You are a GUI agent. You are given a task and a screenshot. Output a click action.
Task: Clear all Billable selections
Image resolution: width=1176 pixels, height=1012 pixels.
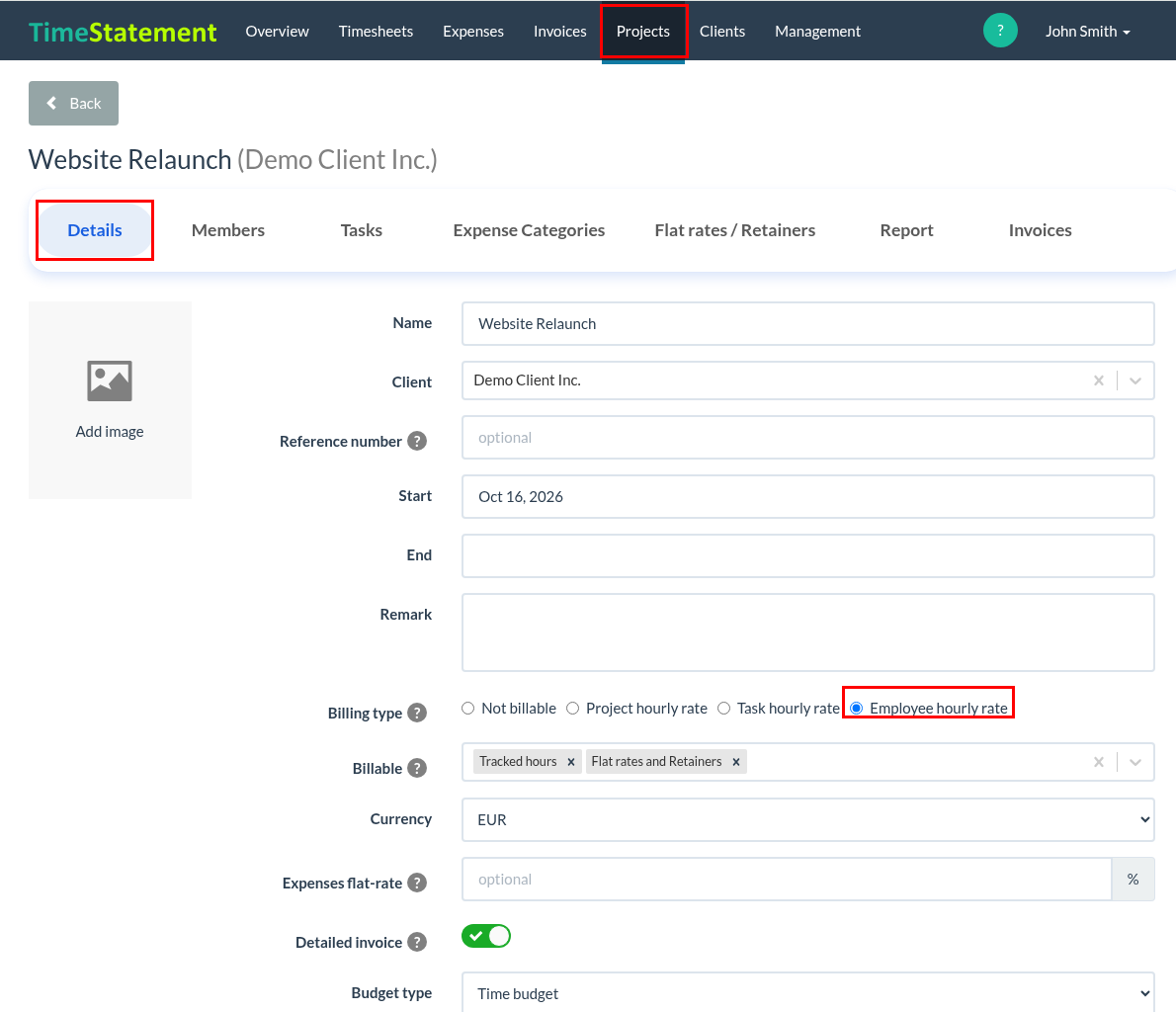pyautogui.click(x=1099, y=762)
